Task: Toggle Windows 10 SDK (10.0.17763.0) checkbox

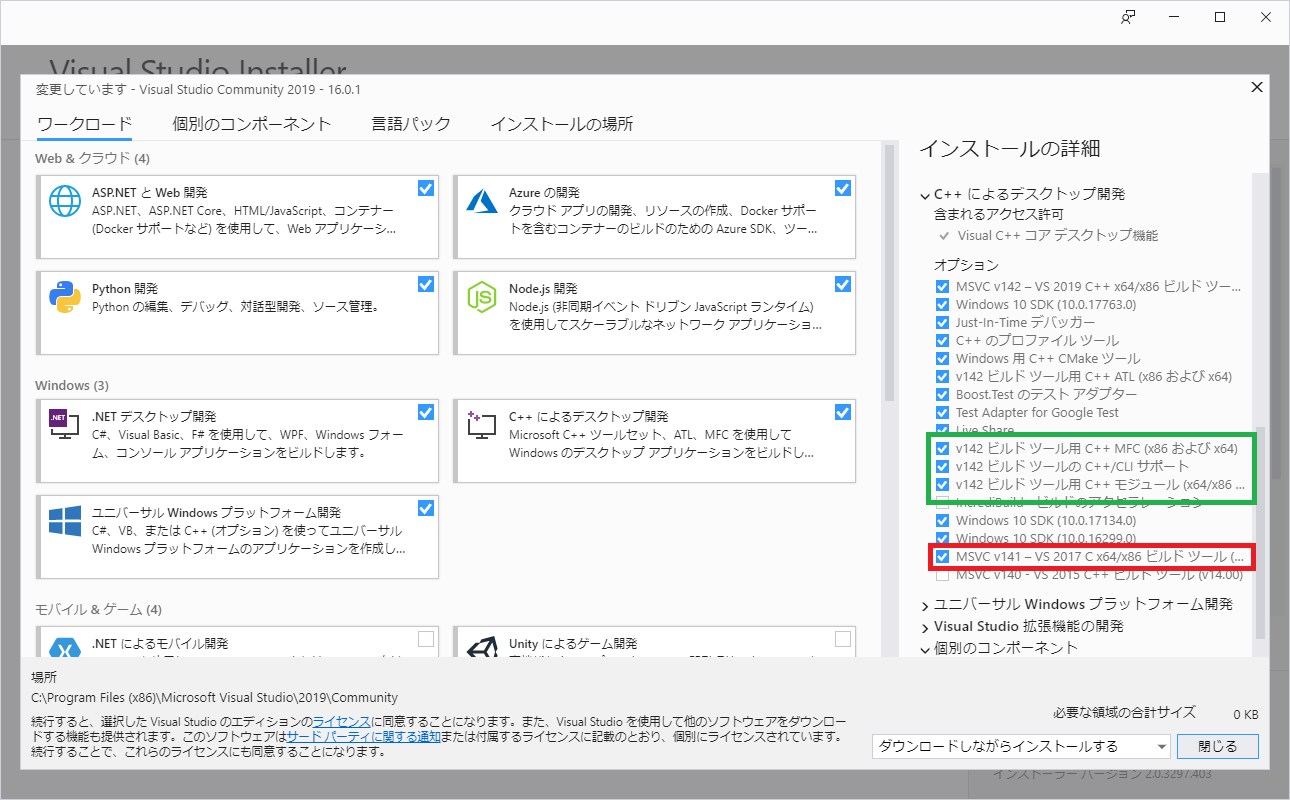Action: [942, 304]
